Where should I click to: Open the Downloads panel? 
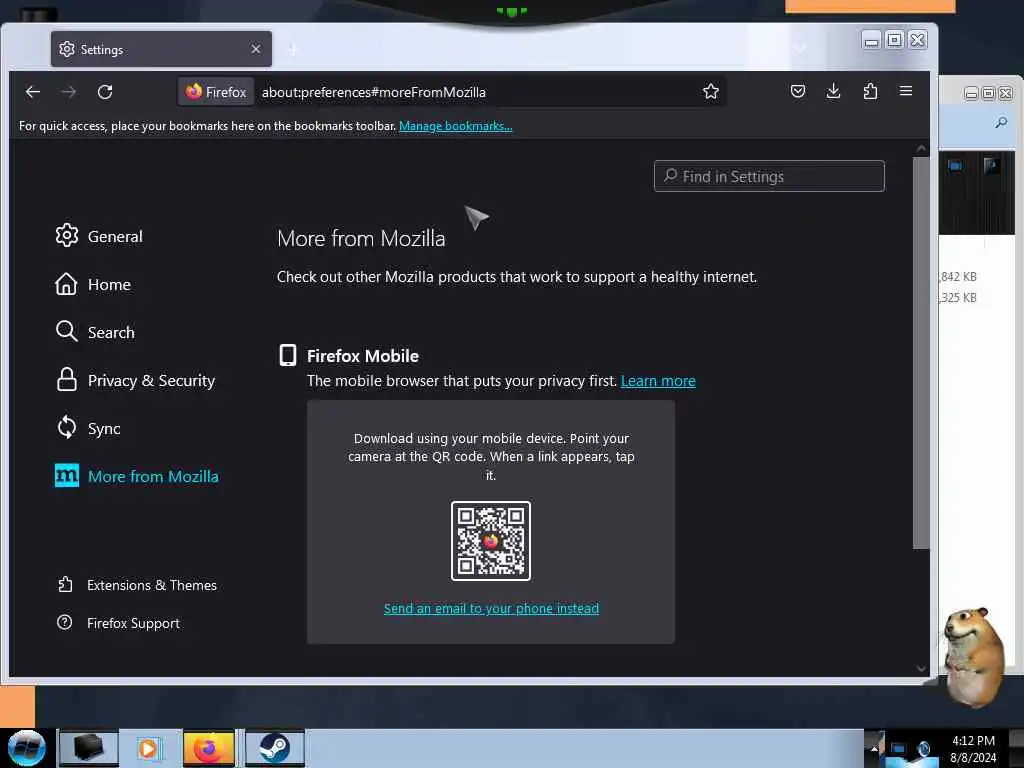coord(833,91)
